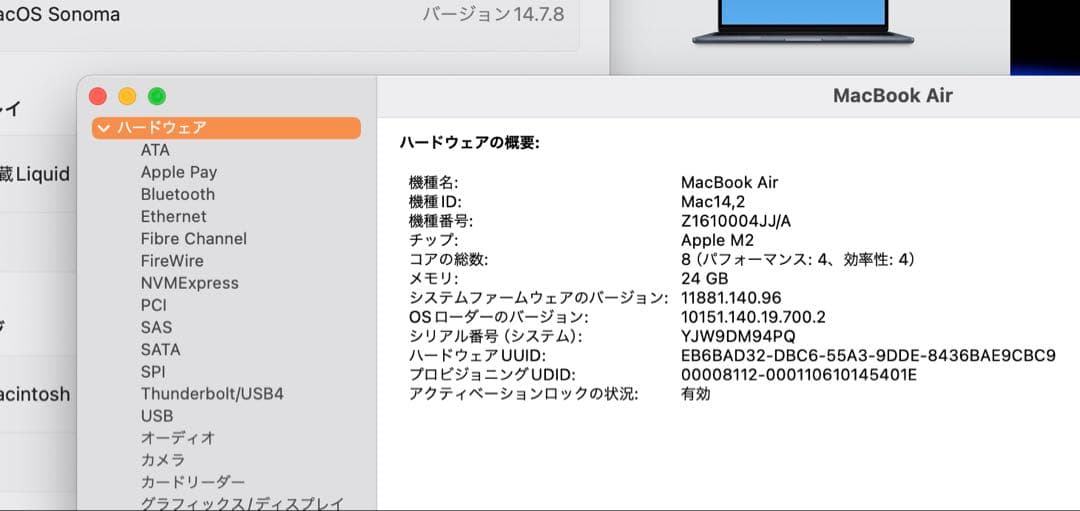Choose FireWire from the hardware list
The width and height of the screenshot is (1080, 511).
click(x=172, y=261)
